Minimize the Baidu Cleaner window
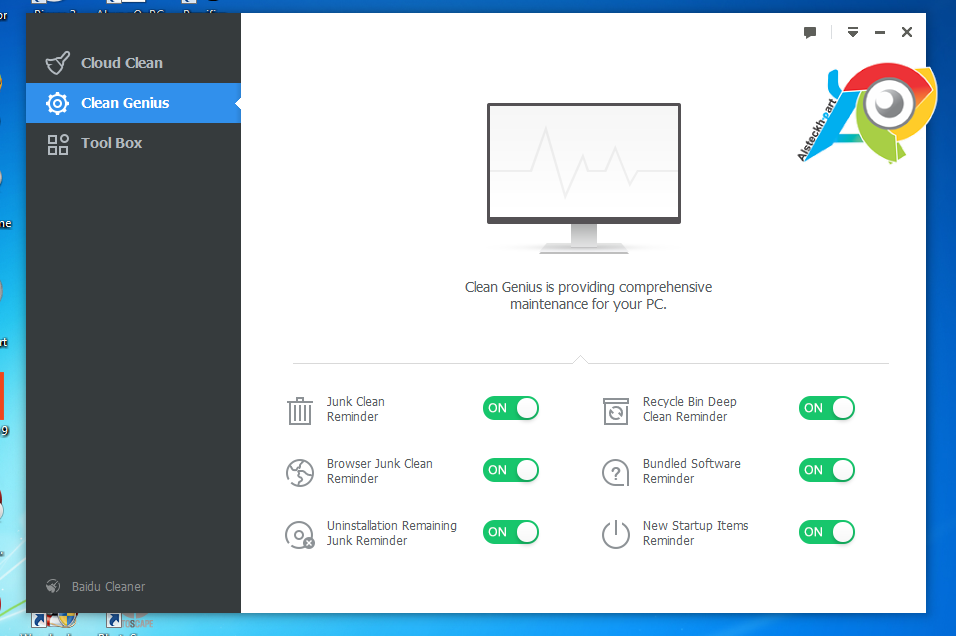 pyautogui.click(x=880, y=32)
